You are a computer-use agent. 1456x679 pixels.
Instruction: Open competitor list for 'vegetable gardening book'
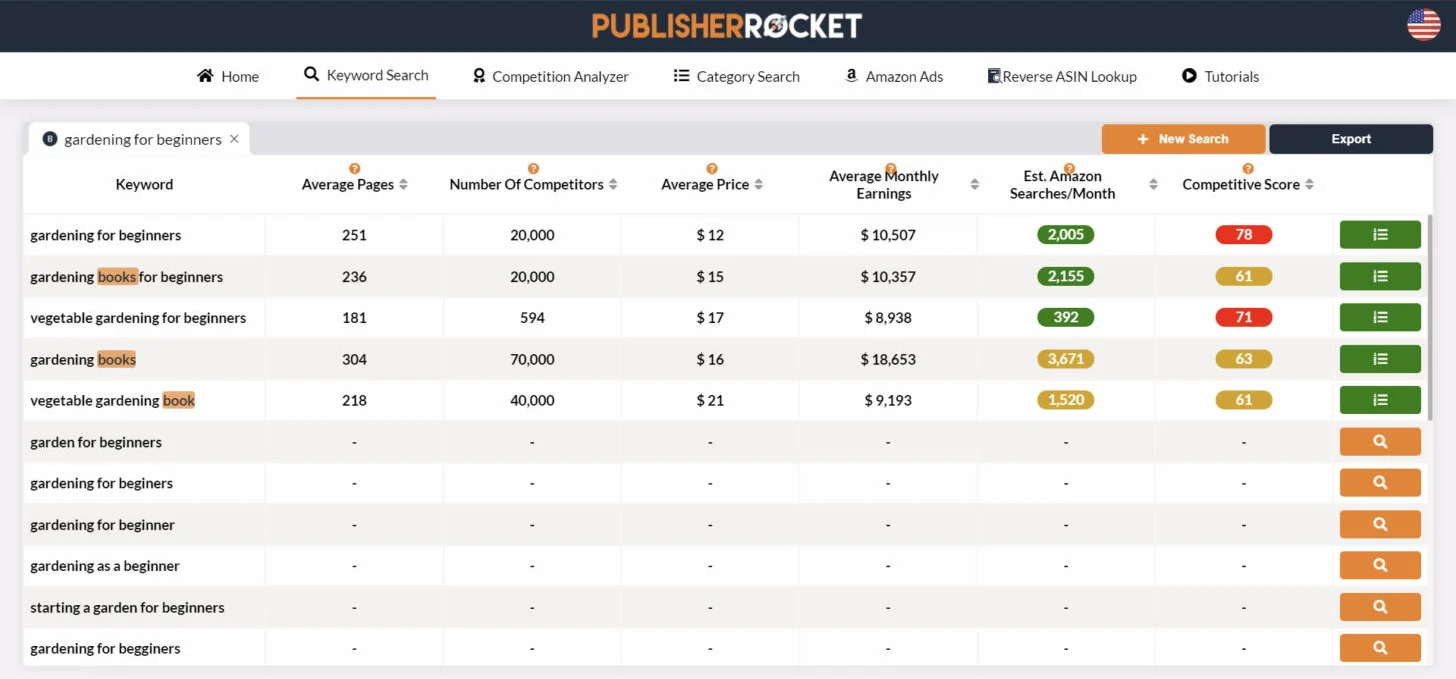coord(1380,400)
